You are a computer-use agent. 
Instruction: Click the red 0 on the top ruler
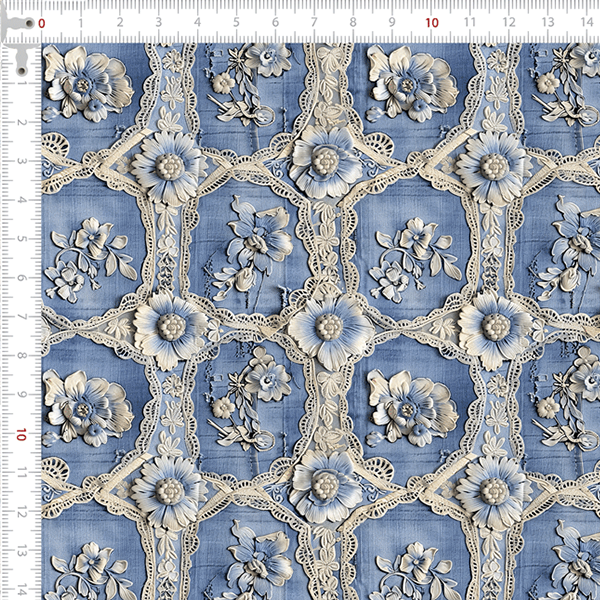coord(41,22)
